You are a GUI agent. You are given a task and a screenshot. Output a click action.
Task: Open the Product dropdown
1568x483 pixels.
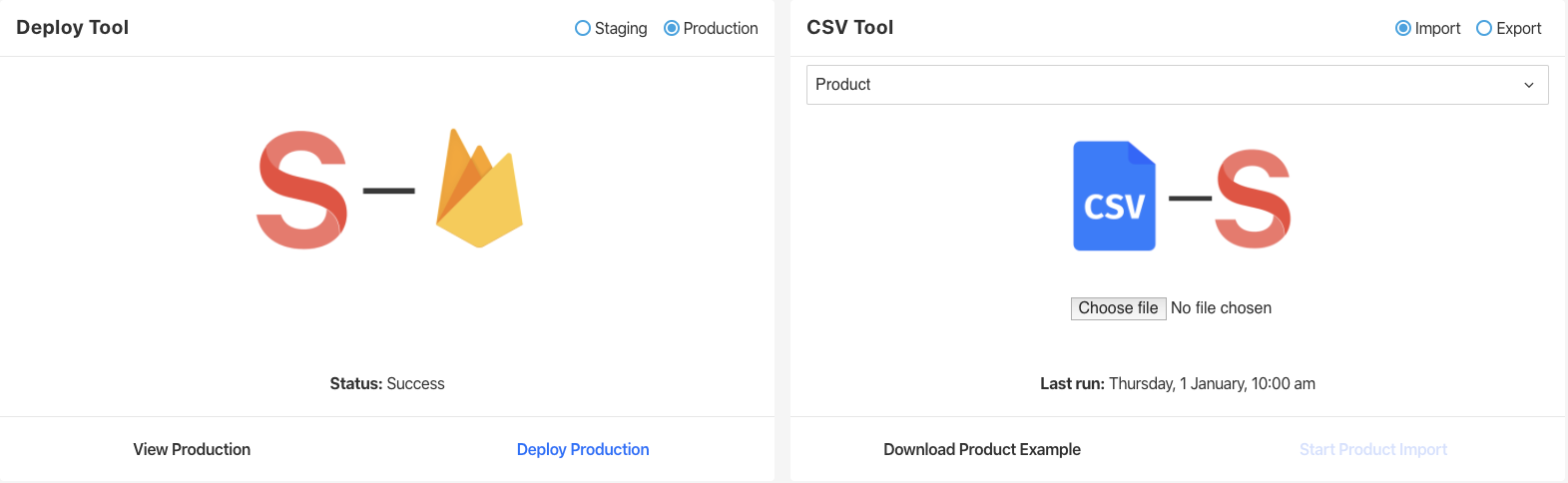point(1177,85)
